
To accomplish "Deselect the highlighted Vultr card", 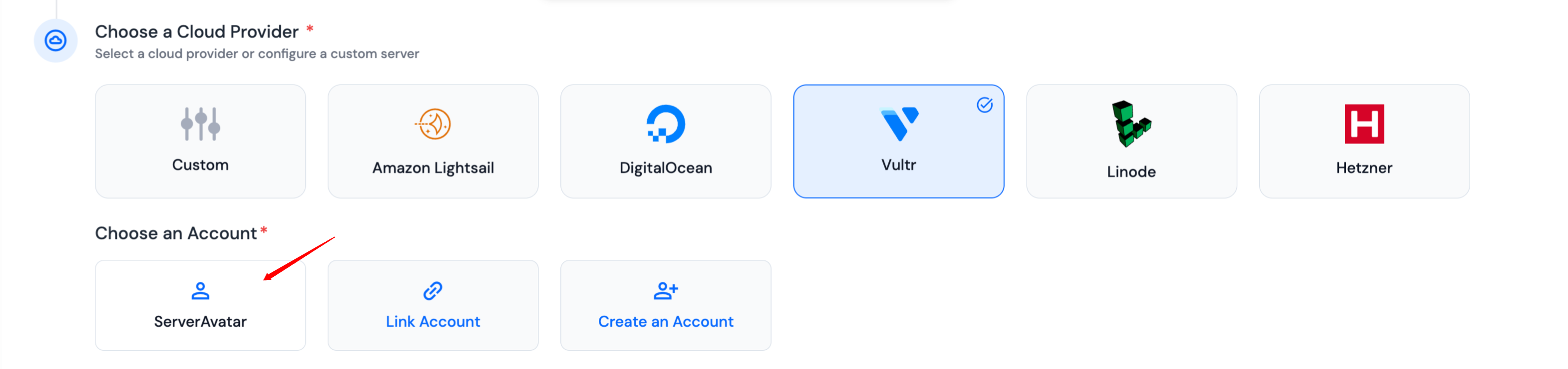I will click(897, 141).
